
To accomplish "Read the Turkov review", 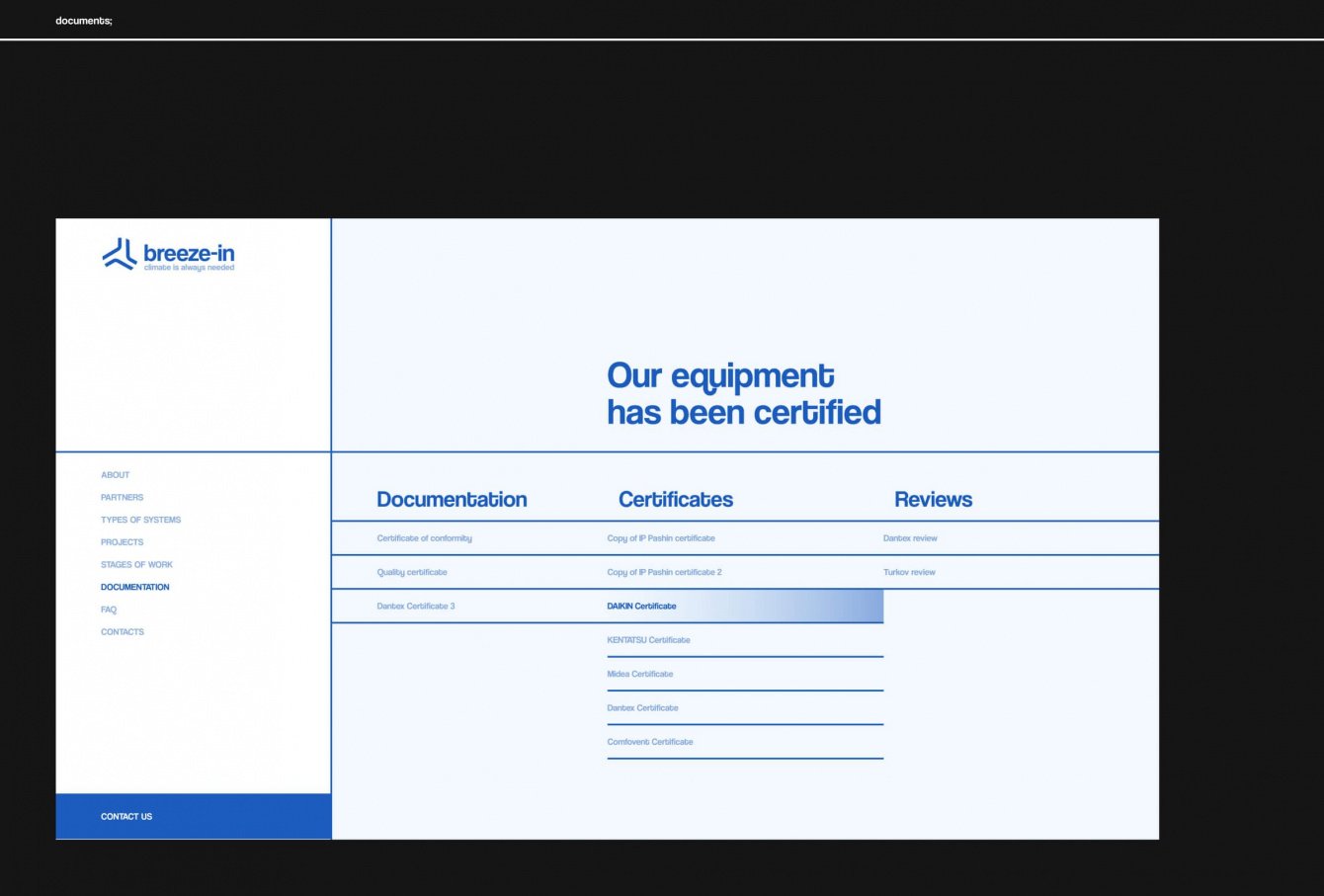I will point(909,572).
